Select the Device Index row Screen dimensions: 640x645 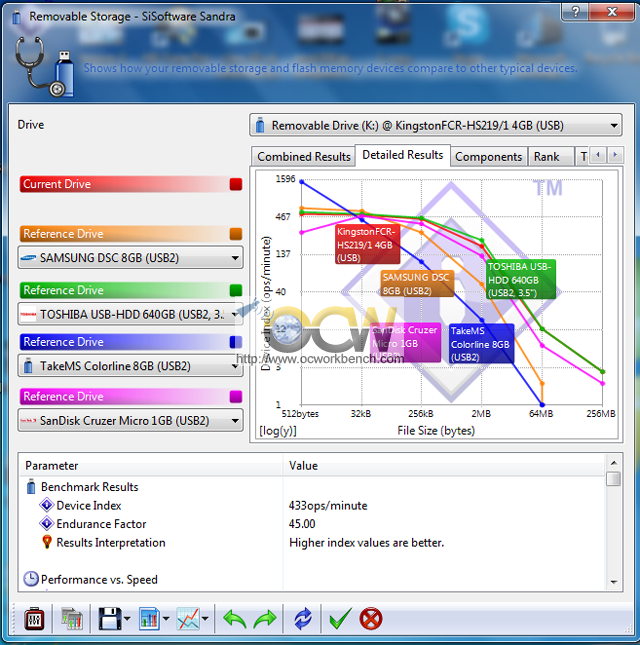click(x=313, y=505)
